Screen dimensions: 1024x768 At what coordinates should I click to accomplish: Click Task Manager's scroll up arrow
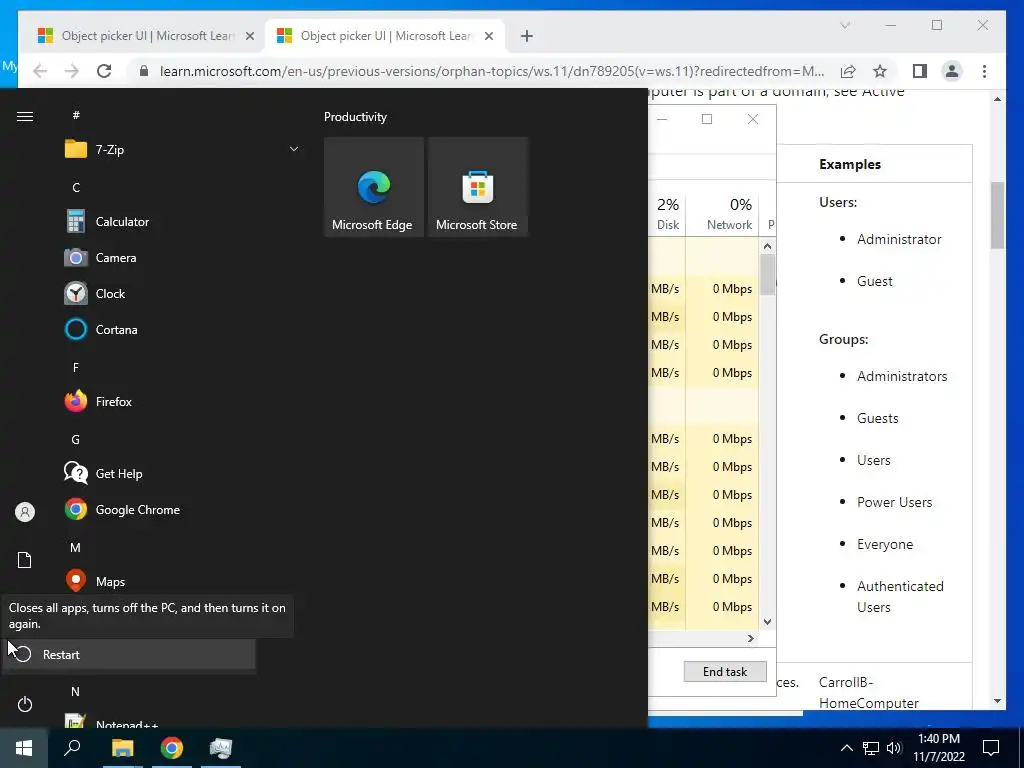(x=767, y=246)
